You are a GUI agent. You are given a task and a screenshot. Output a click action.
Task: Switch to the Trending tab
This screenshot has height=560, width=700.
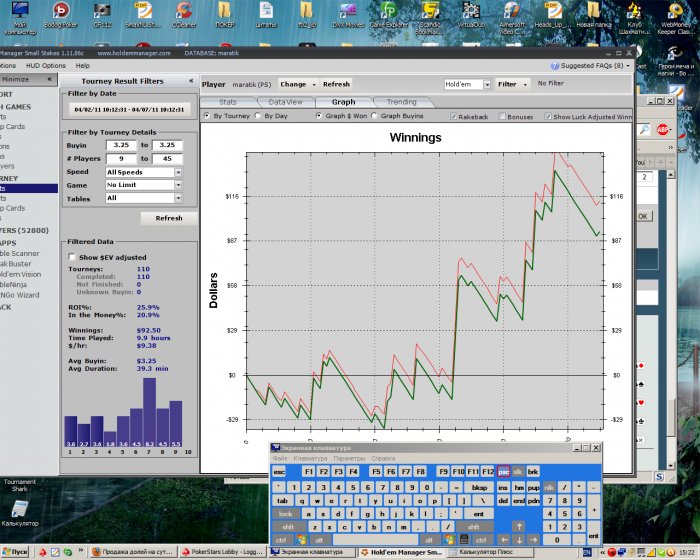401,102
